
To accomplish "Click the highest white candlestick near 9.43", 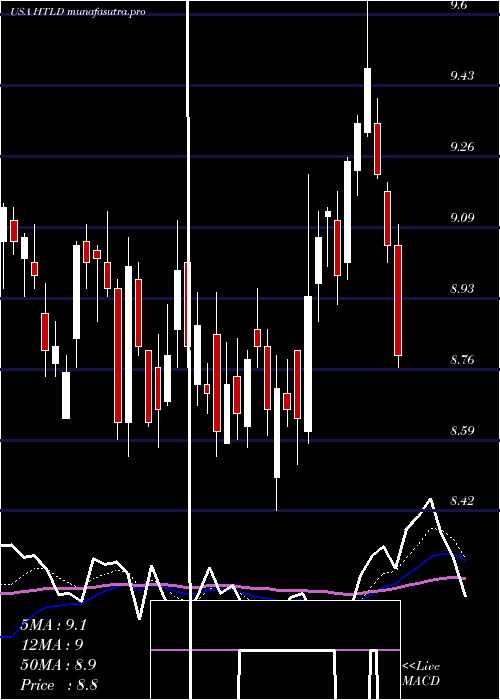I will pyautogui.click(x=367, y=100).
